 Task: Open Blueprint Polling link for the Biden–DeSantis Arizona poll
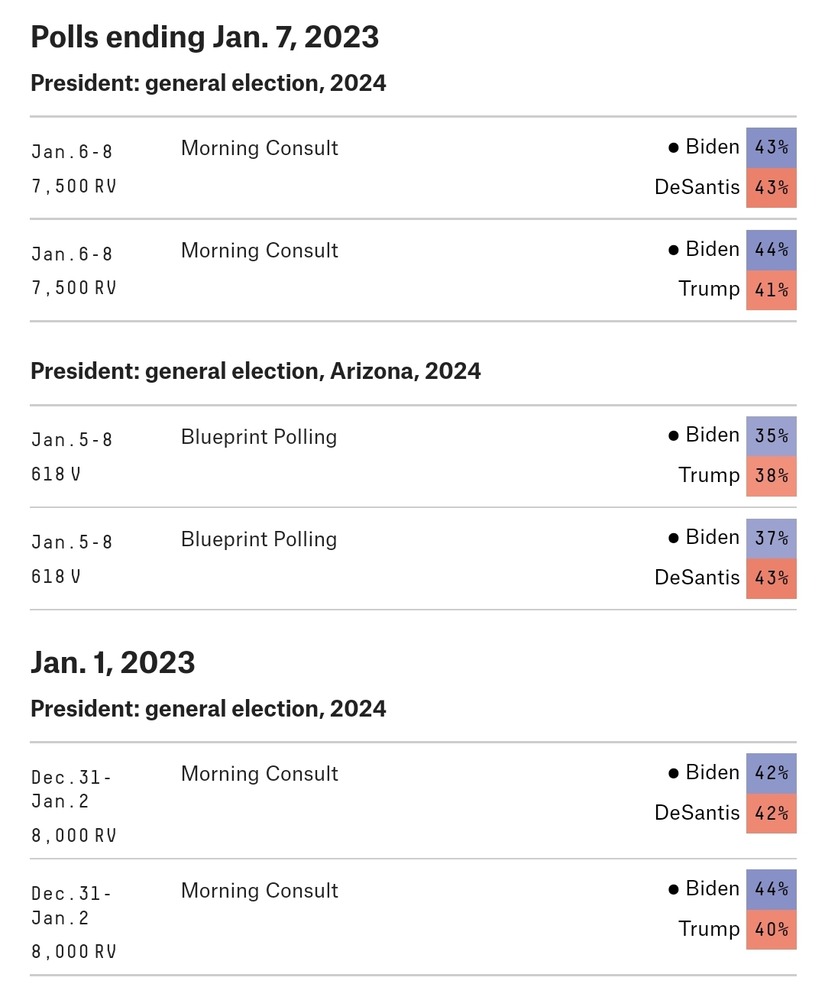point(258,540)
